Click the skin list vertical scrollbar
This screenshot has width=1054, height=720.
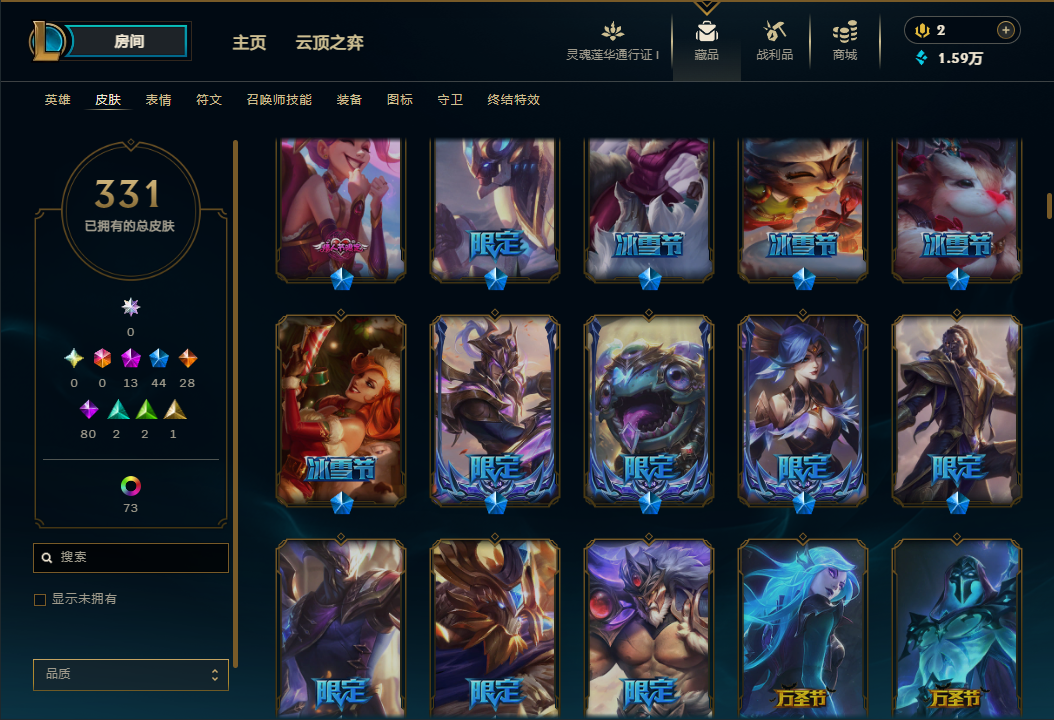tap(1049, 206)
